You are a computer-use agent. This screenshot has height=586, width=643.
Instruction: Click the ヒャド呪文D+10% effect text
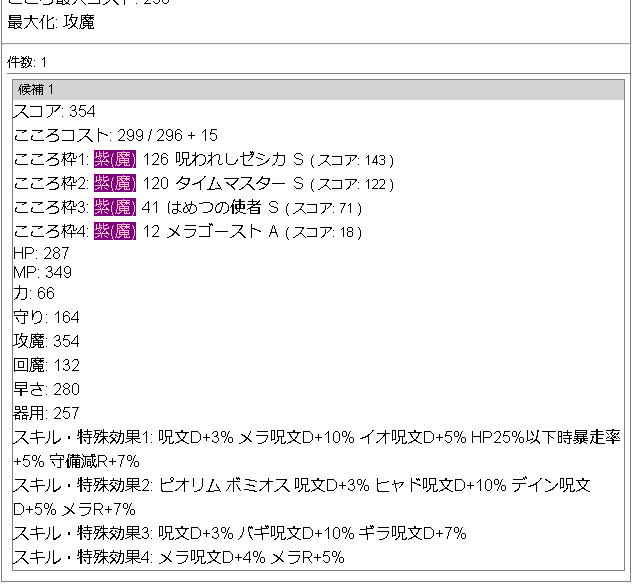point(441,485)
